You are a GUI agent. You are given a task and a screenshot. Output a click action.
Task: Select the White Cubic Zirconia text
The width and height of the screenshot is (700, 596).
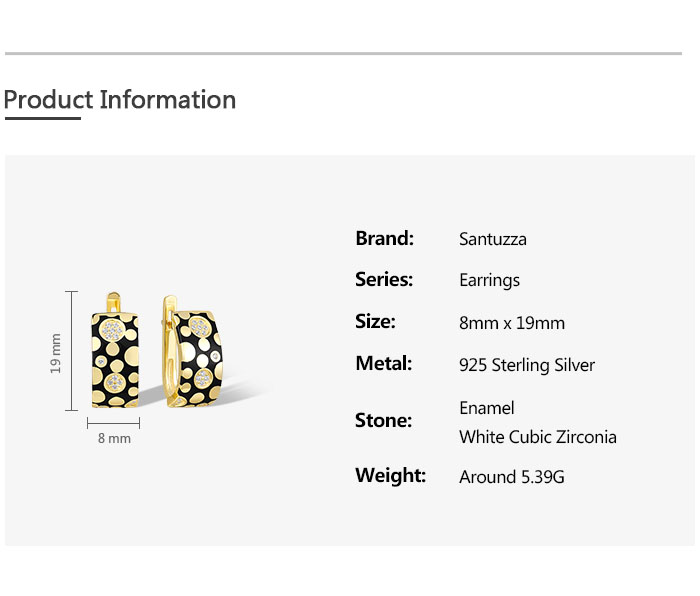(538, 437)
